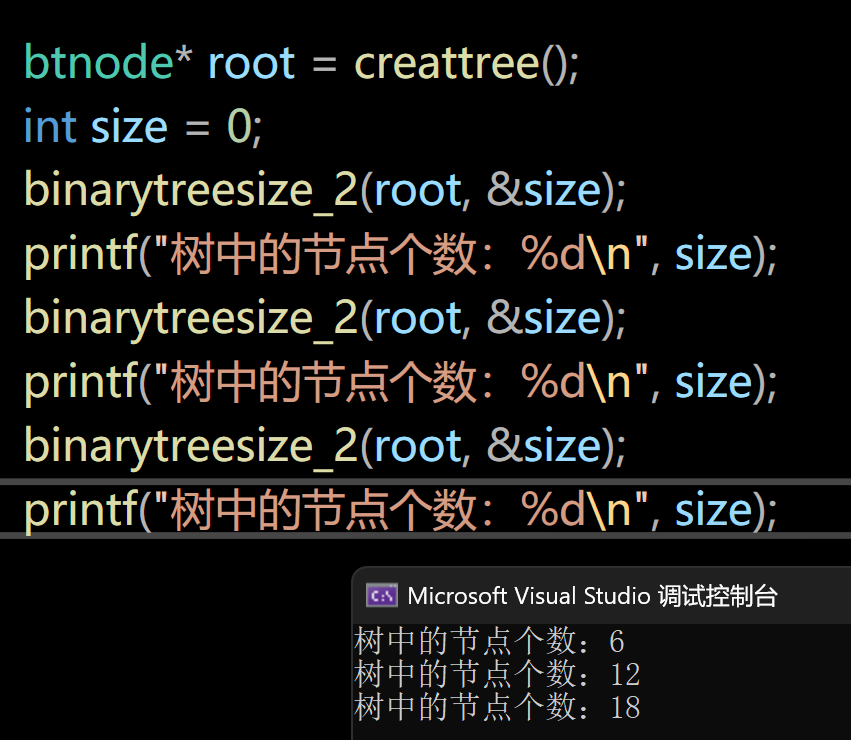Click the first binarytreesize_2(root, &size) call
The image size is (851, 740).
click(x=325, y=191)
